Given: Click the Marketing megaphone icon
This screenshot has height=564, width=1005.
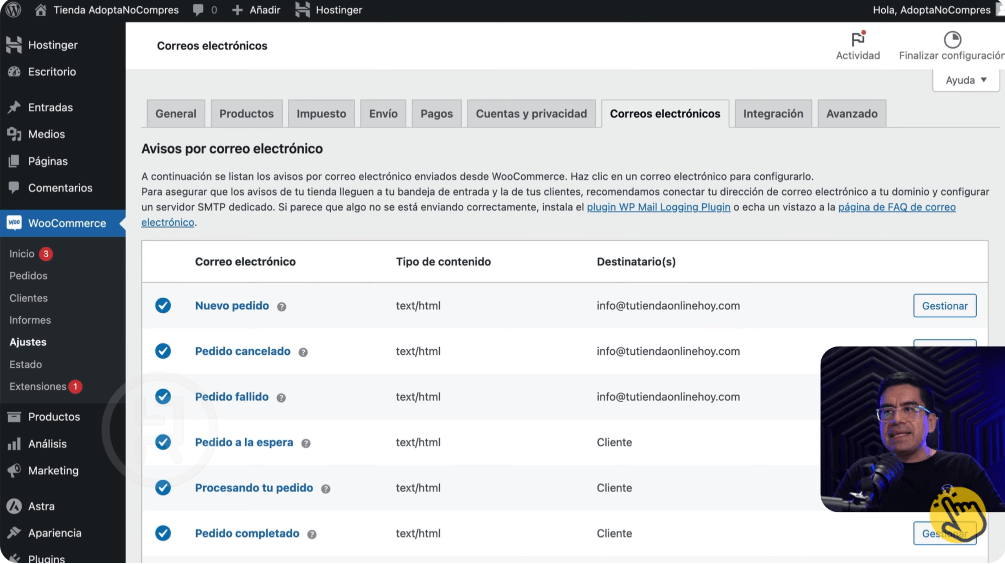Looking at the screenshot, I should tap(14, 470).
